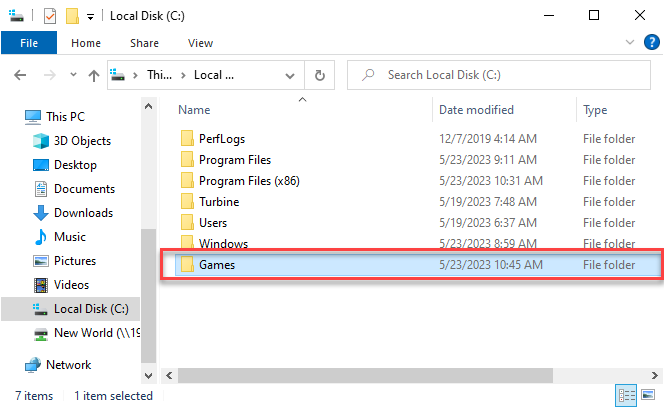Open the File menu
The height and width of the screenshot is (408, 664).
[30, 43]
